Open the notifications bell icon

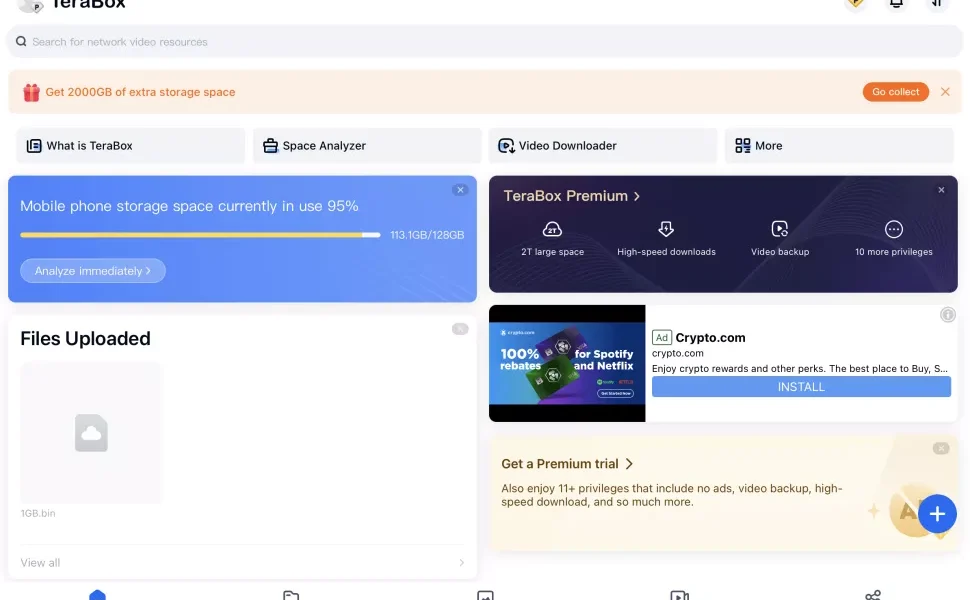(896, 3)
